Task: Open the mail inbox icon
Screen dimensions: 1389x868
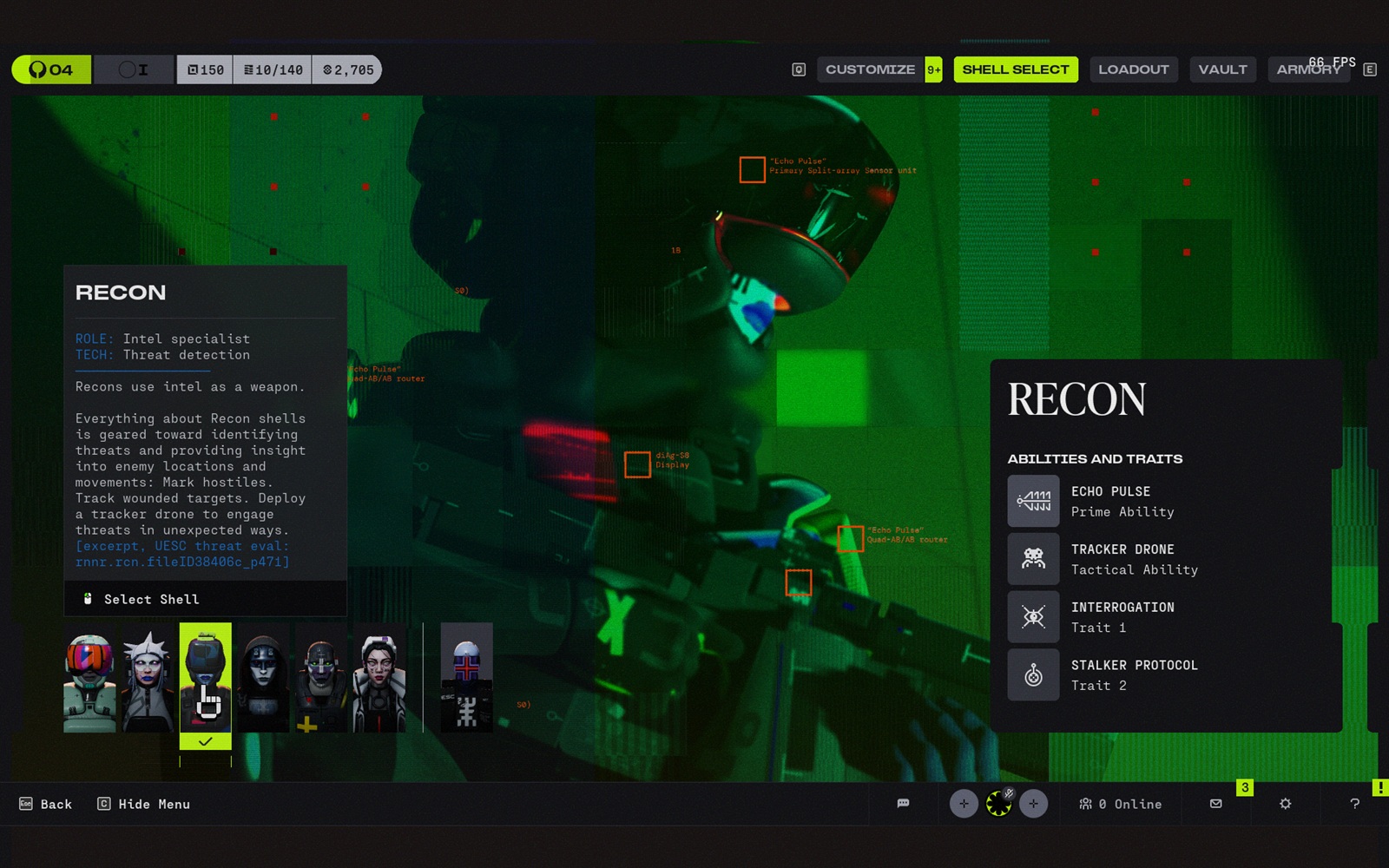Action: point(1216,804)
